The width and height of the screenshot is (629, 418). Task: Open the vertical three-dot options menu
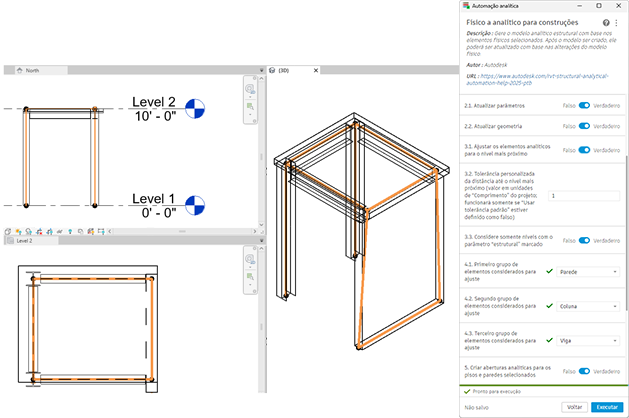pyautogui.click(x=617, y=23)
